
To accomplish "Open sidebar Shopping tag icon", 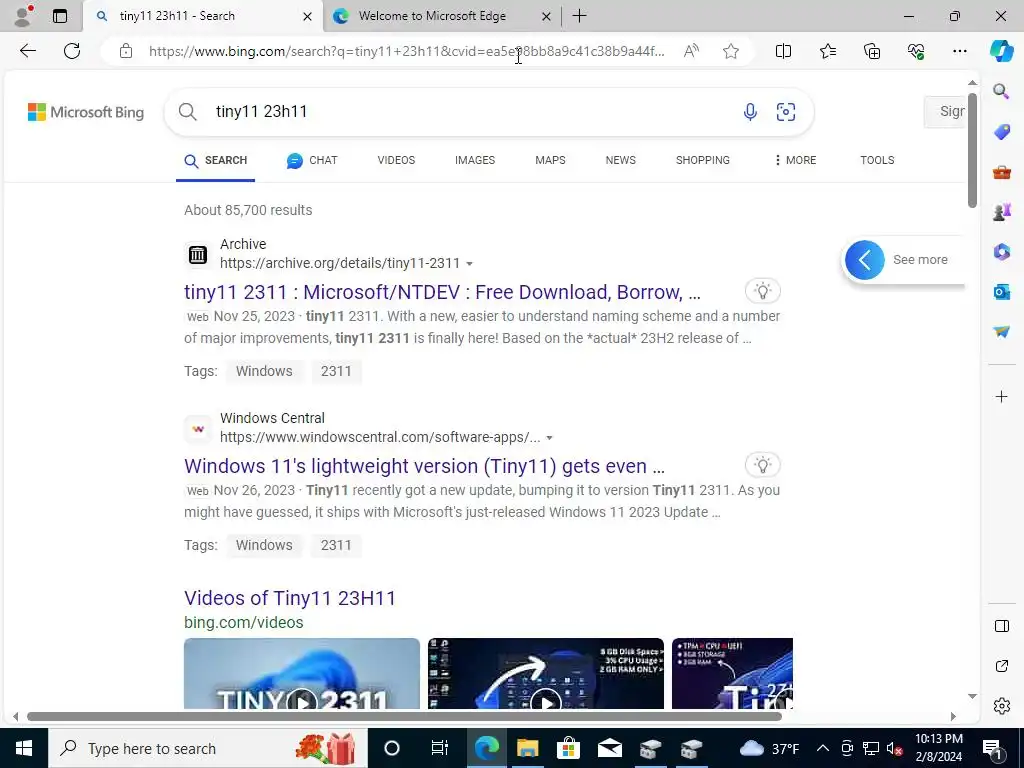I will pos(1001,132).
